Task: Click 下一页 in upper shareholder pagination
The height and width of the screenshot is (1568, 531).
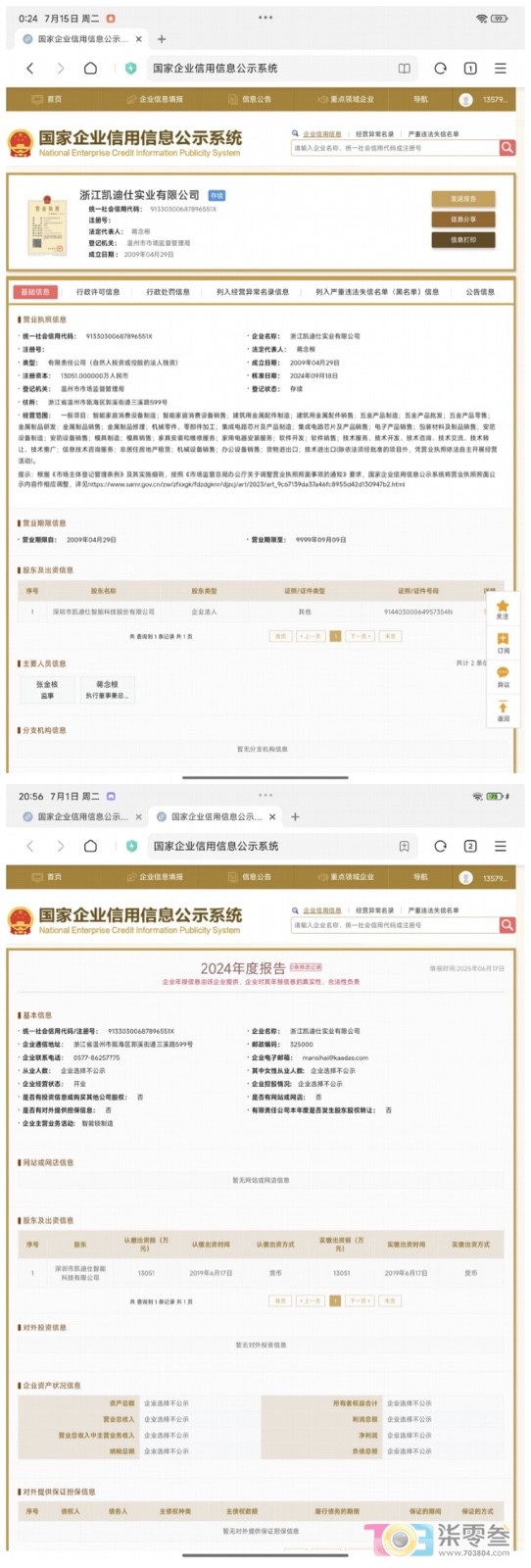Action: 360,636
